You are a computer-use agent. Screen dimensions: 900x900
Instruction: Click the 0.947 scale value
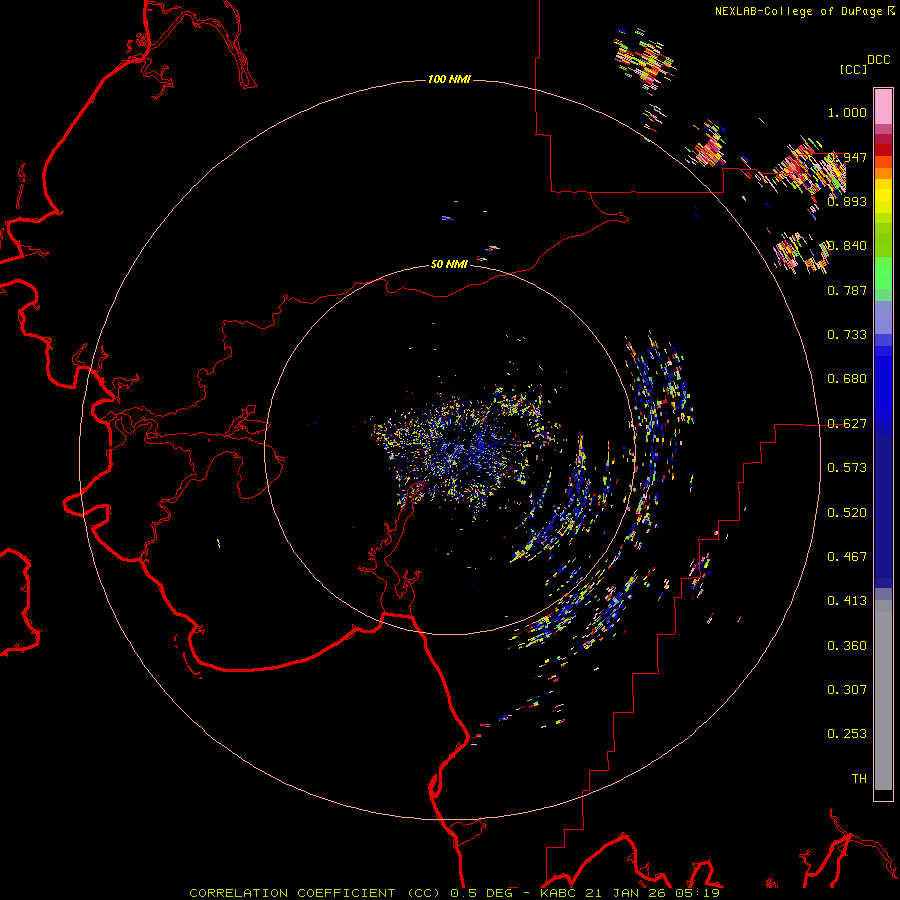[848, 157]
